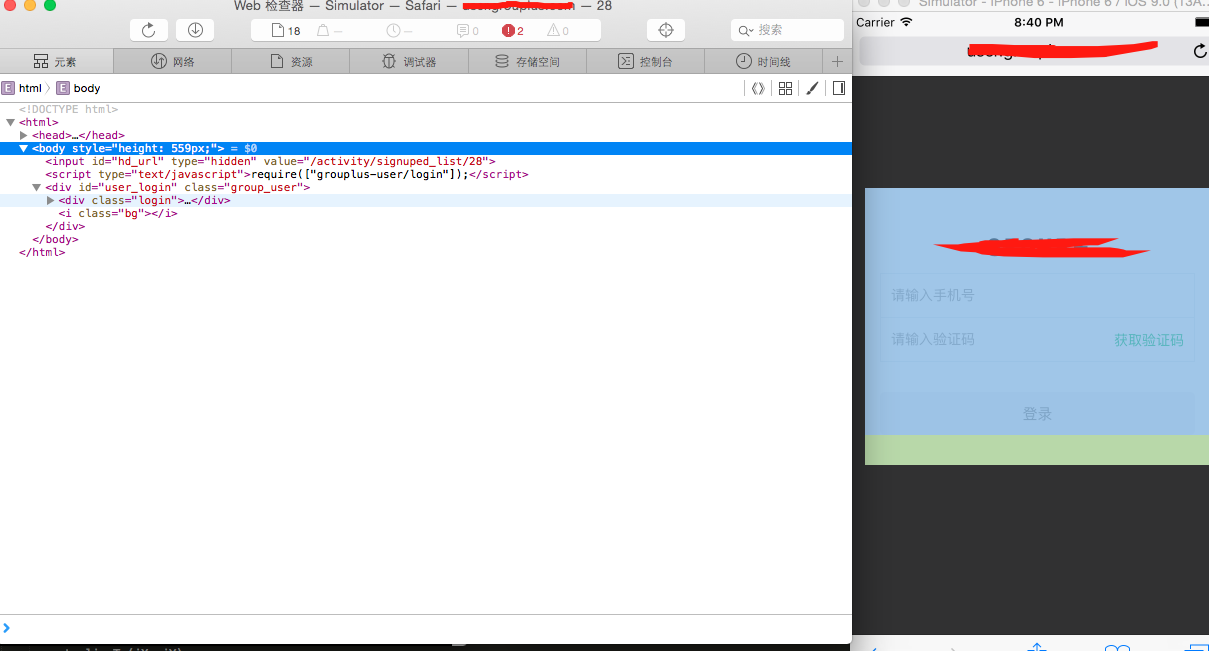Collapse the body element node
Screen dimensions: 1209x651
point(24,148)
